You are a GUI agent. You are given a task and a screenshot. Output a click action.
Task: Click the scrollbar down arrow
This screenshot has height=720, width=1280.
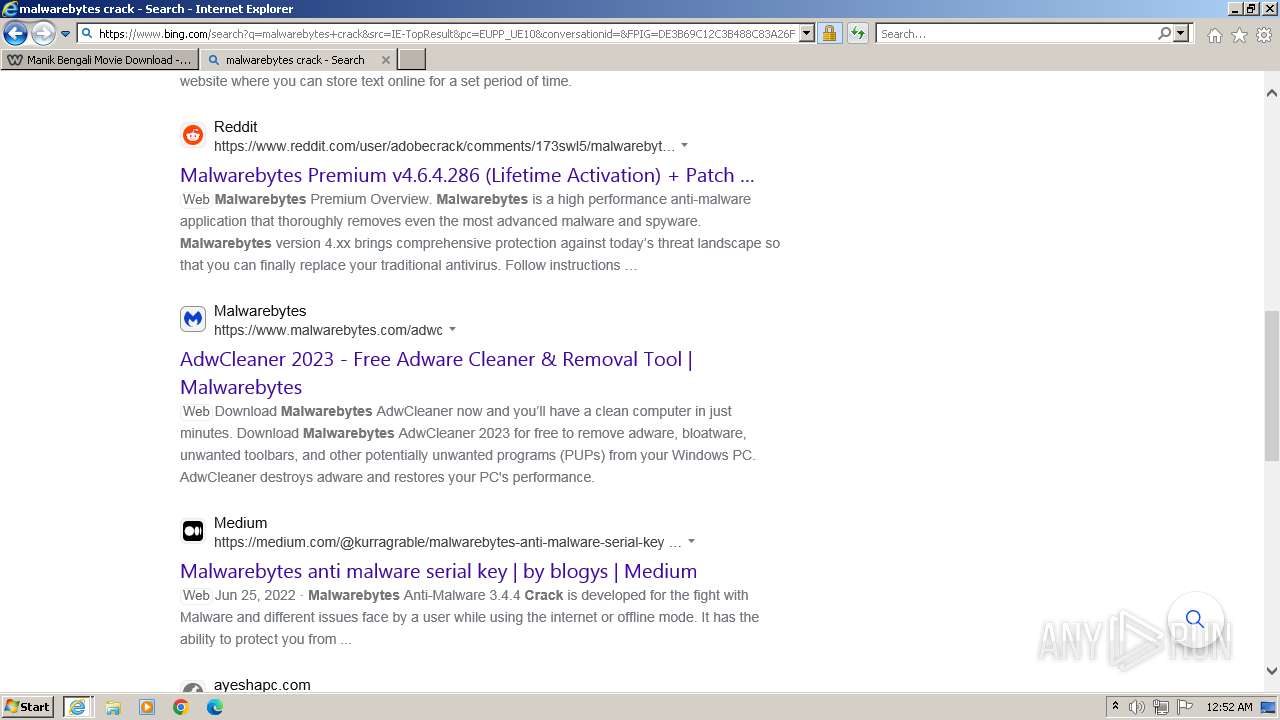click(1271, 671)
